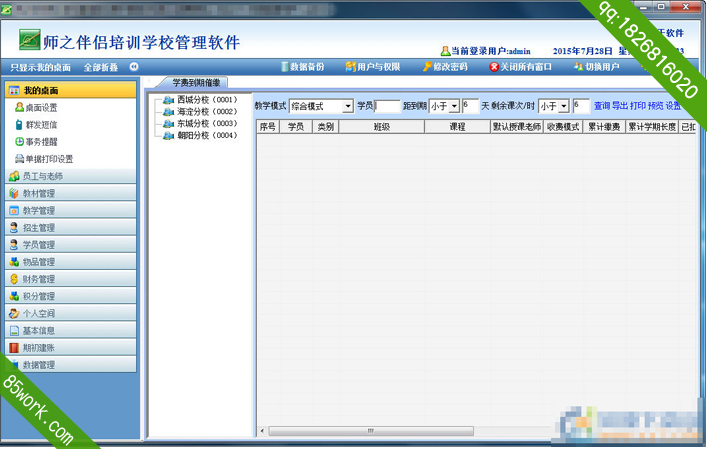Screen dimensions: 707x449
Task: Switch to the 学费到期催缴 tab
Action: pos(196,82)
